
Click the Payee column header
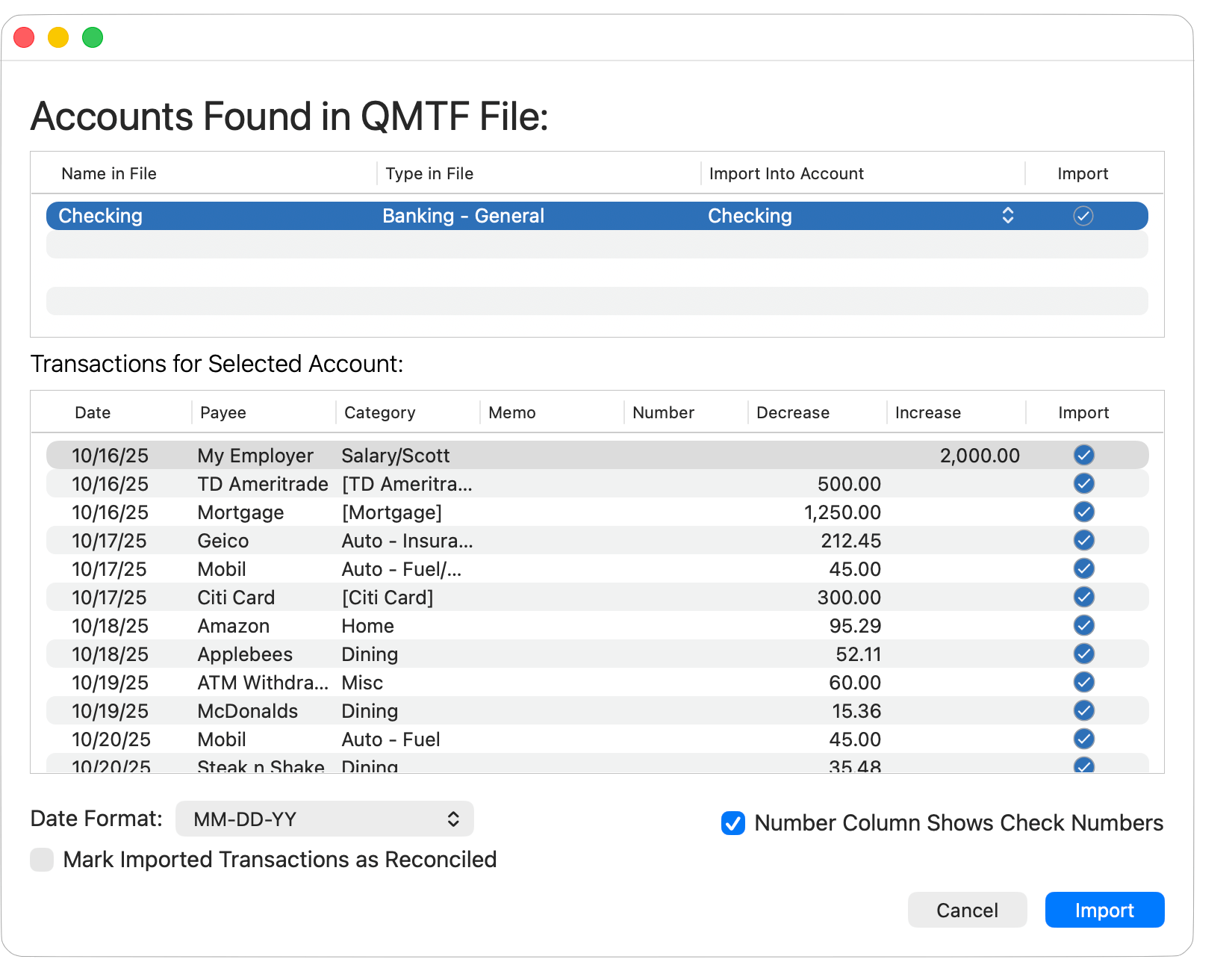pos(223,412)
